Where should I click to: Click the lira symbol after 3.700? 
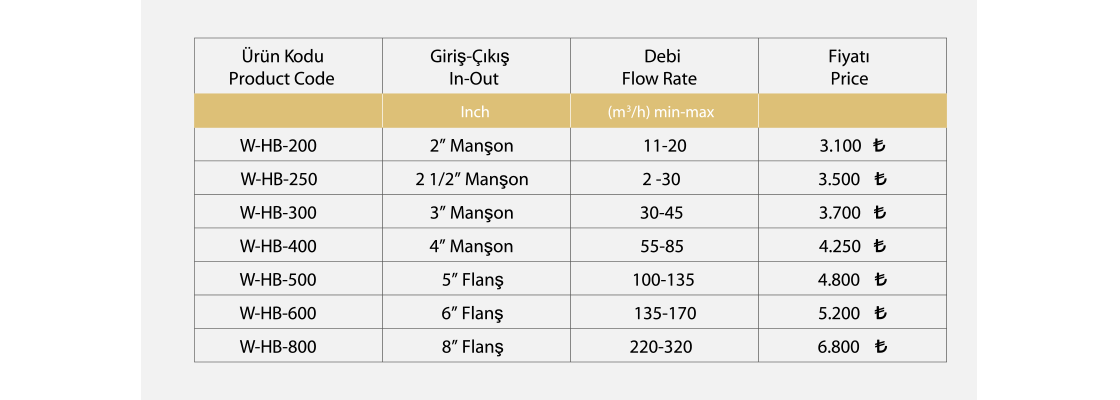880,213
